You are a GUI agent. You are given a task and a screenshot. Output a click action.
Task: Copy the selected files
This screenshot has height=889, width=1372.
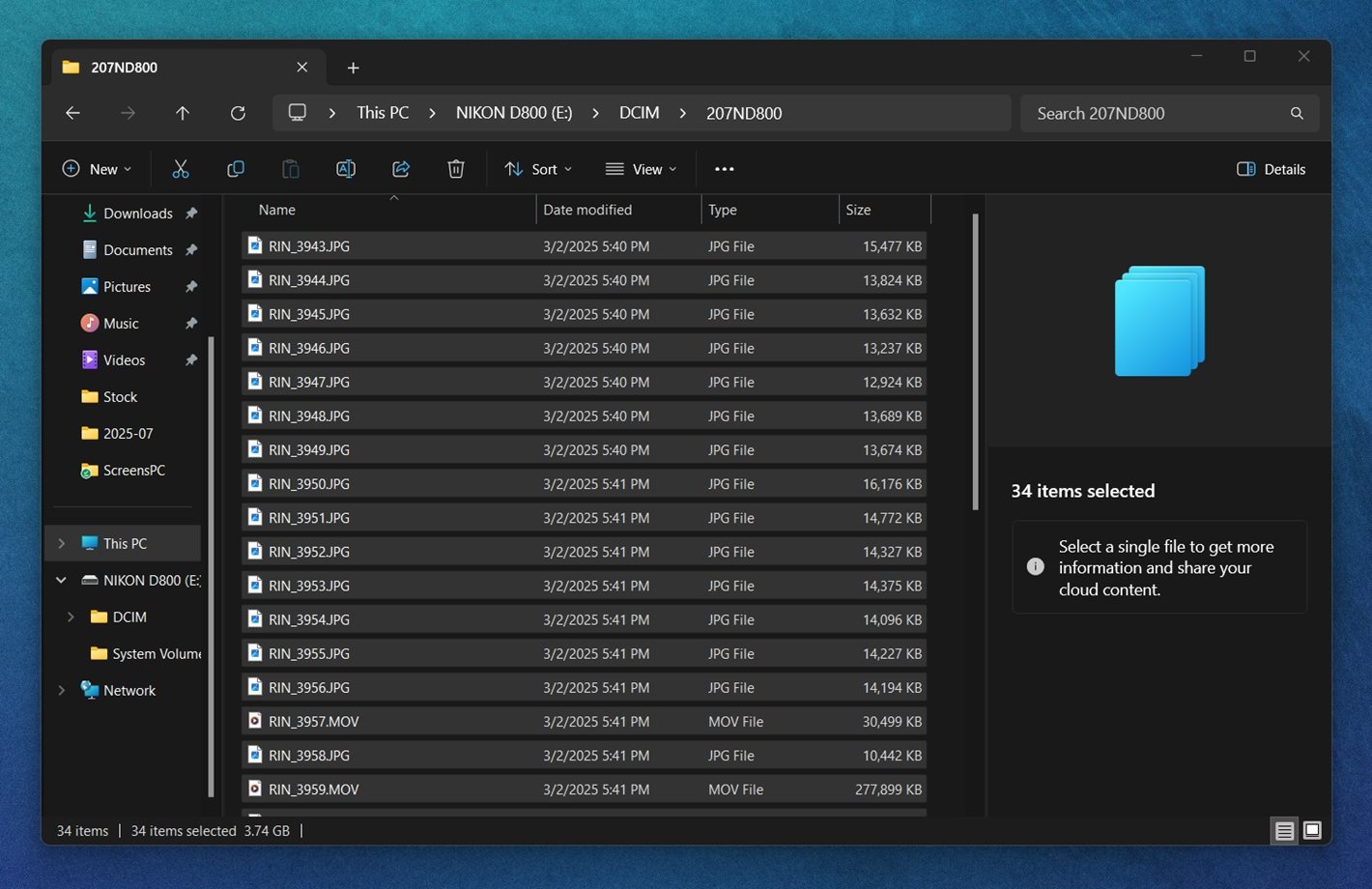coord(235,168)
